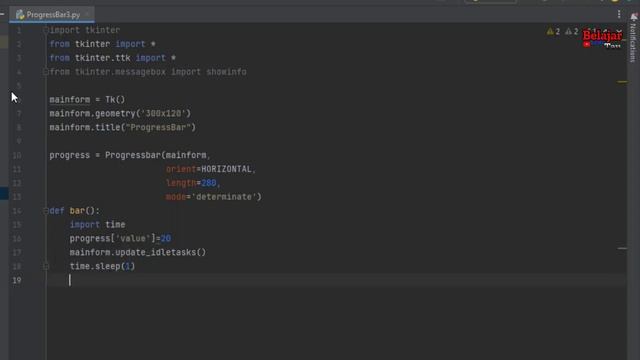The height and width of the screenshot is (360, 640).
Task: Click the yellow warnings indicator showing 2
Action: (x=553, y=31)
